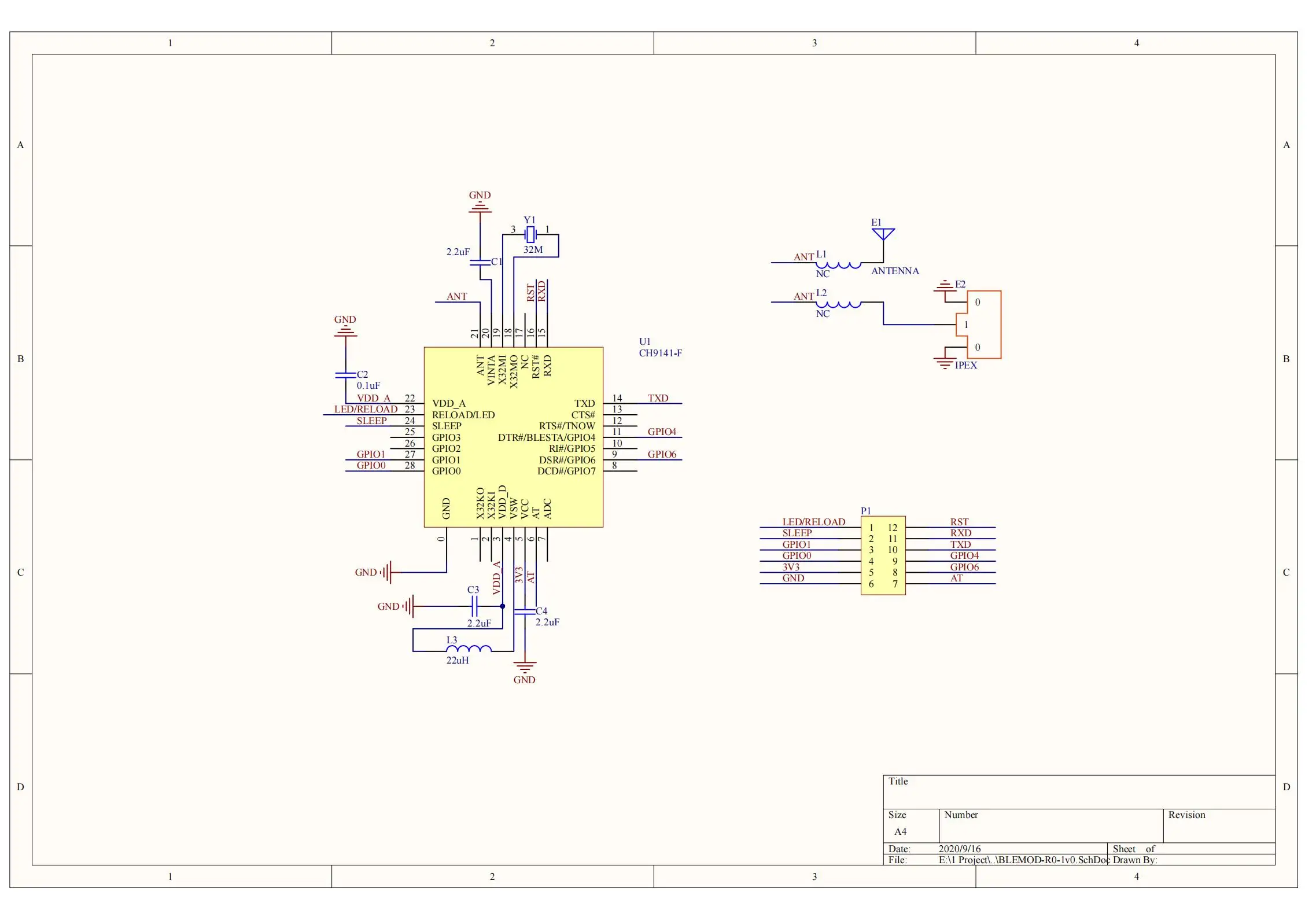This screenshot has height=921, width=1316.
Task: Click the CH9141-F part name label
Action: coord(660,353)
